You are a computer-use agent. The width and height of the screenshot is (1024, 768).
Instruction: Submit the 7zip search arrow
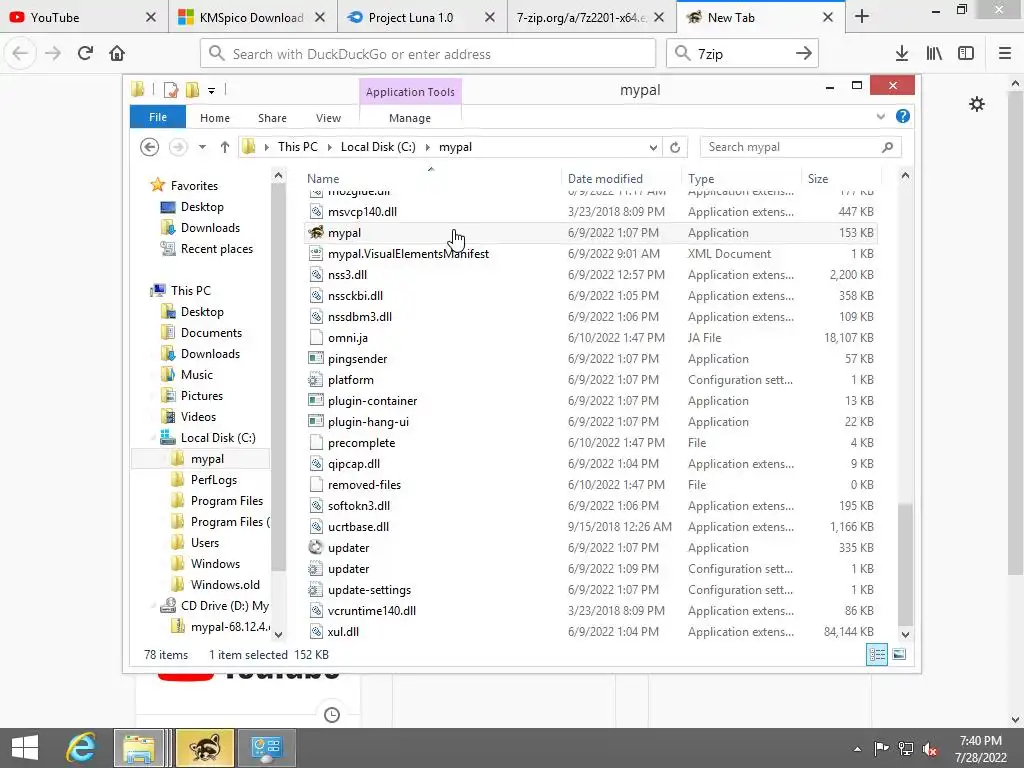pyautogui.click(x=804, y=54)
